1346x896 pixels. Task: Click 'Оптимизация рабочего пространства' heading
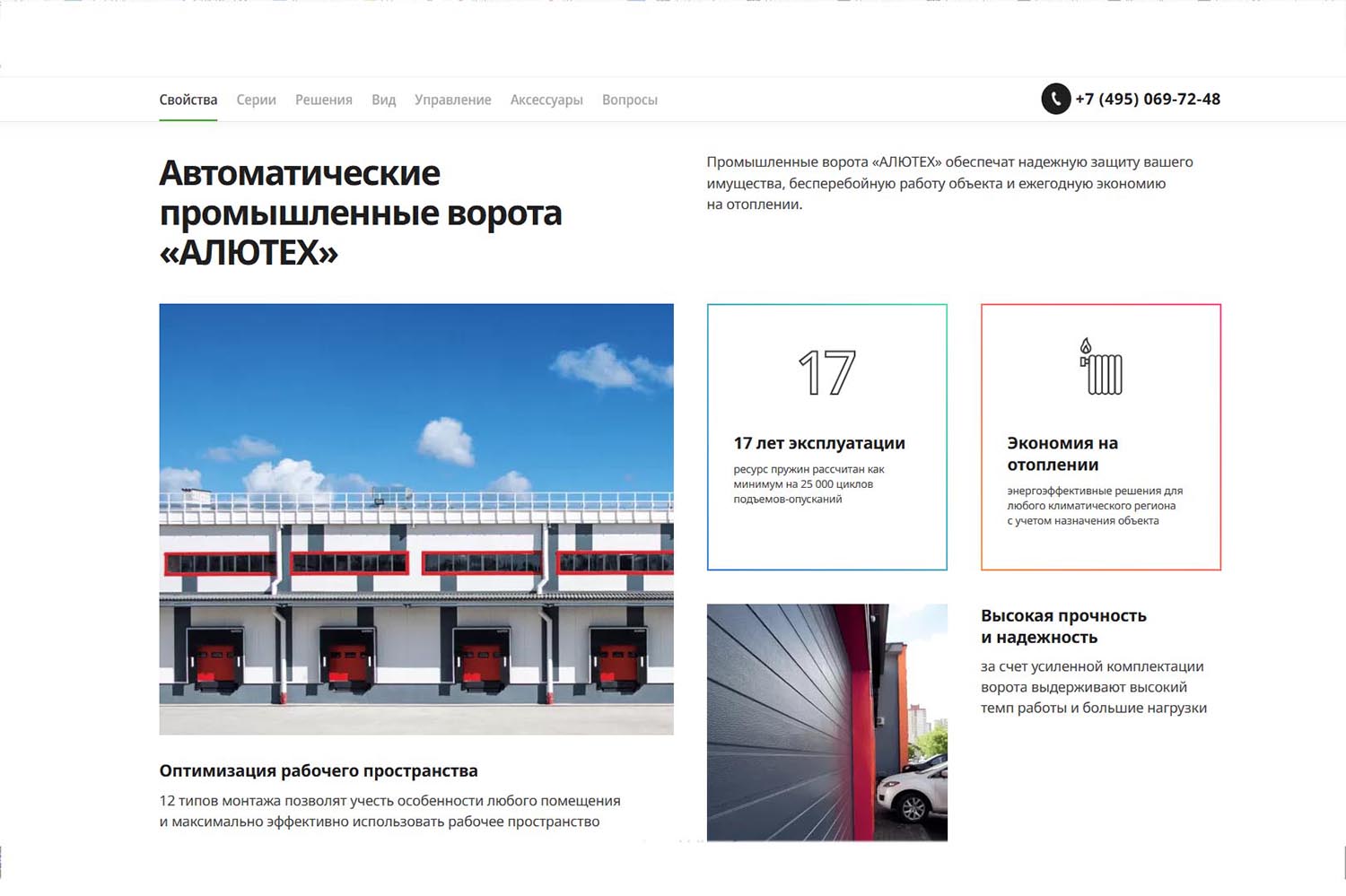pyautogui.click(x=319, y=770)
